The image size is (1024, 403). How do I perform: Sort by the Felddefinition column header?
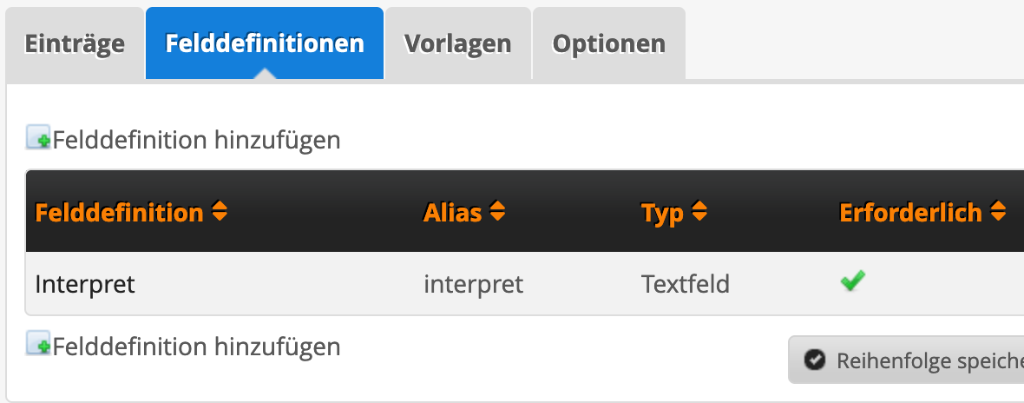119,213
